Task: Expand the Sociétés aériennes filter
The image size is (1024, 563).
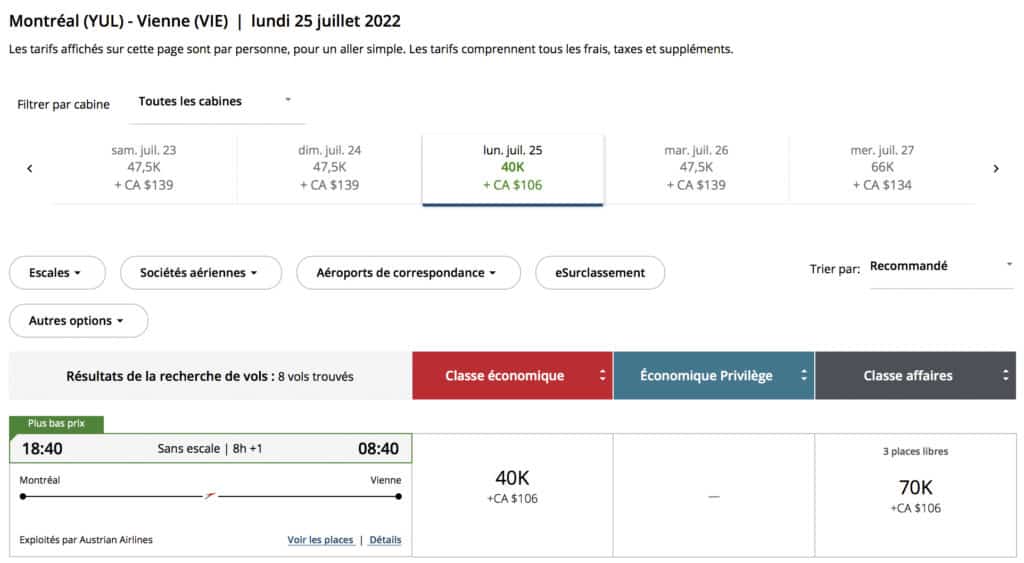Action: (x=200, y=273)
